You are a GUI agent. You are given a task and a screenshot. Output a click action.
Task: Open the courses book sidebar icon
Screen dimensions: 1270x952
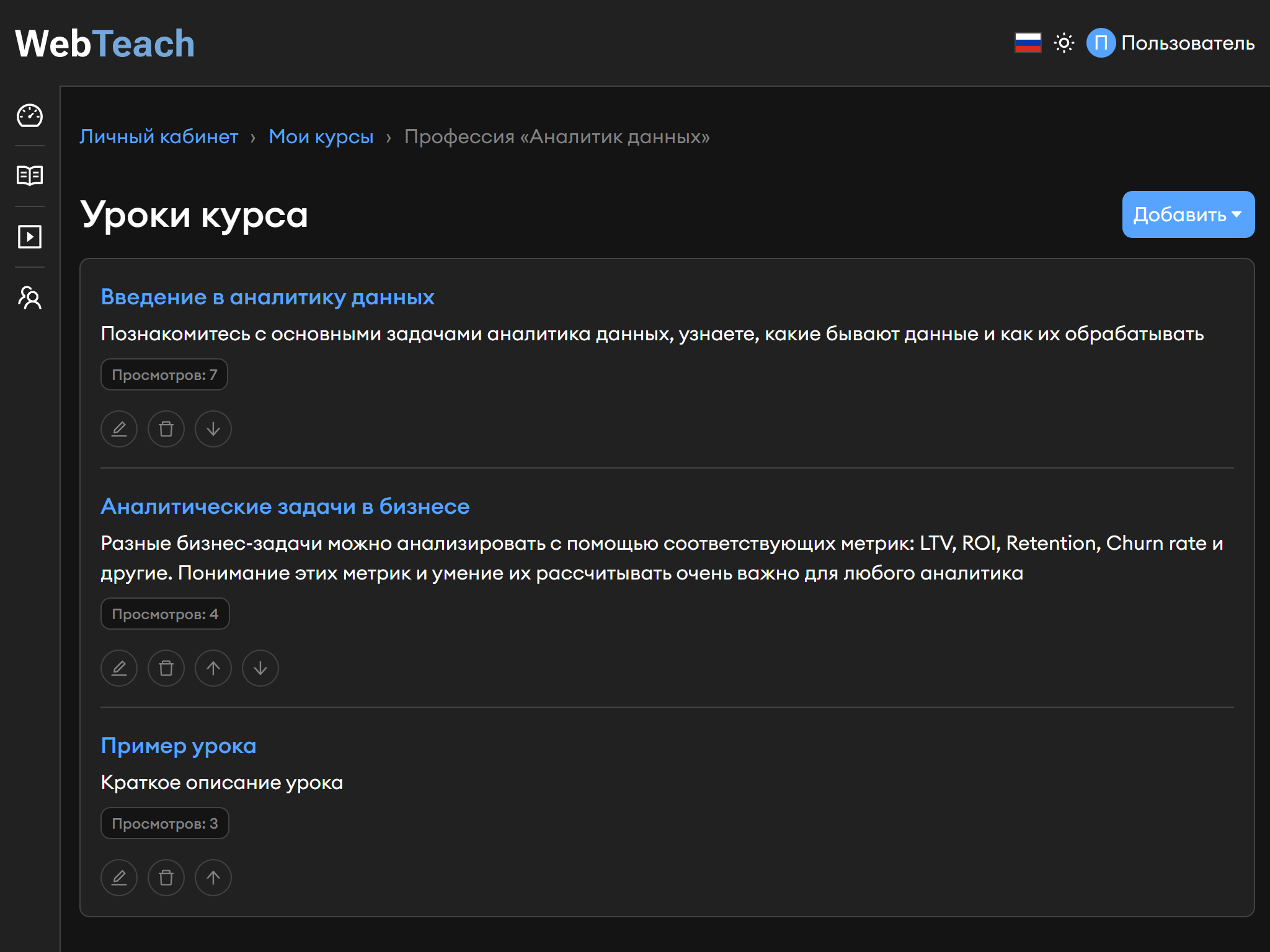point(29,176)
